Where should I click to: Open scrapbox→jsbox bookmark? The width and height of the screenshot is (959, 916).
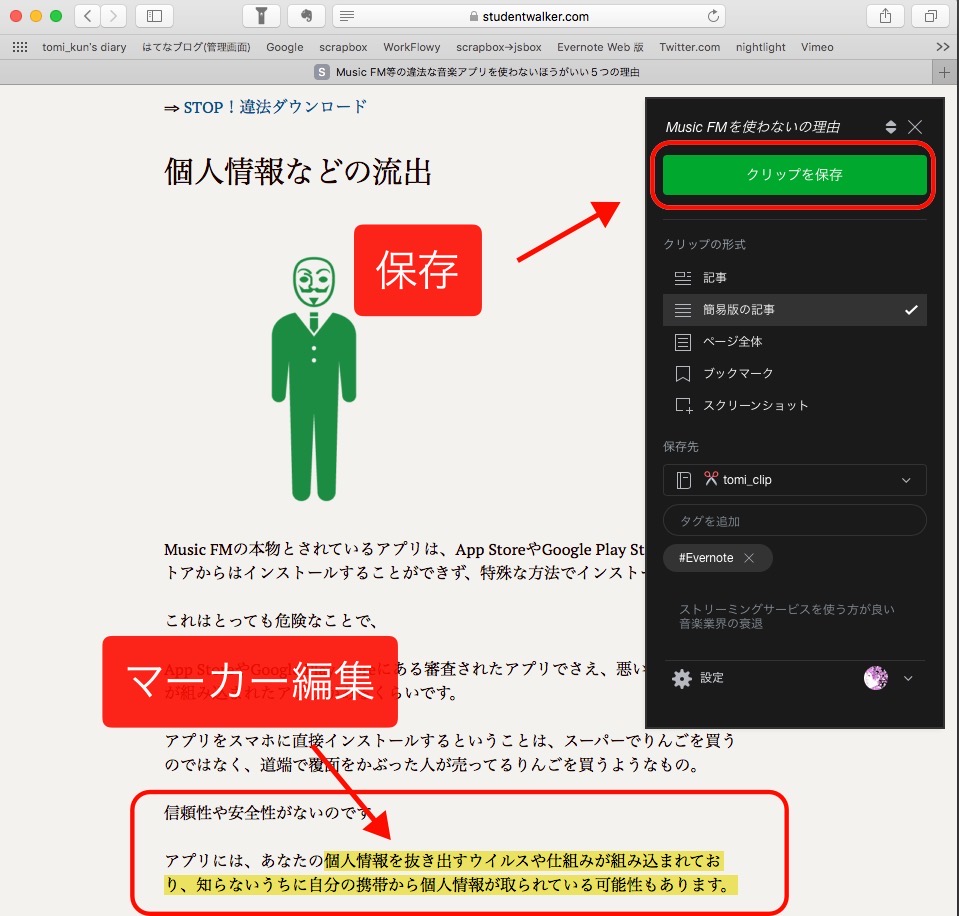(498, 47)
